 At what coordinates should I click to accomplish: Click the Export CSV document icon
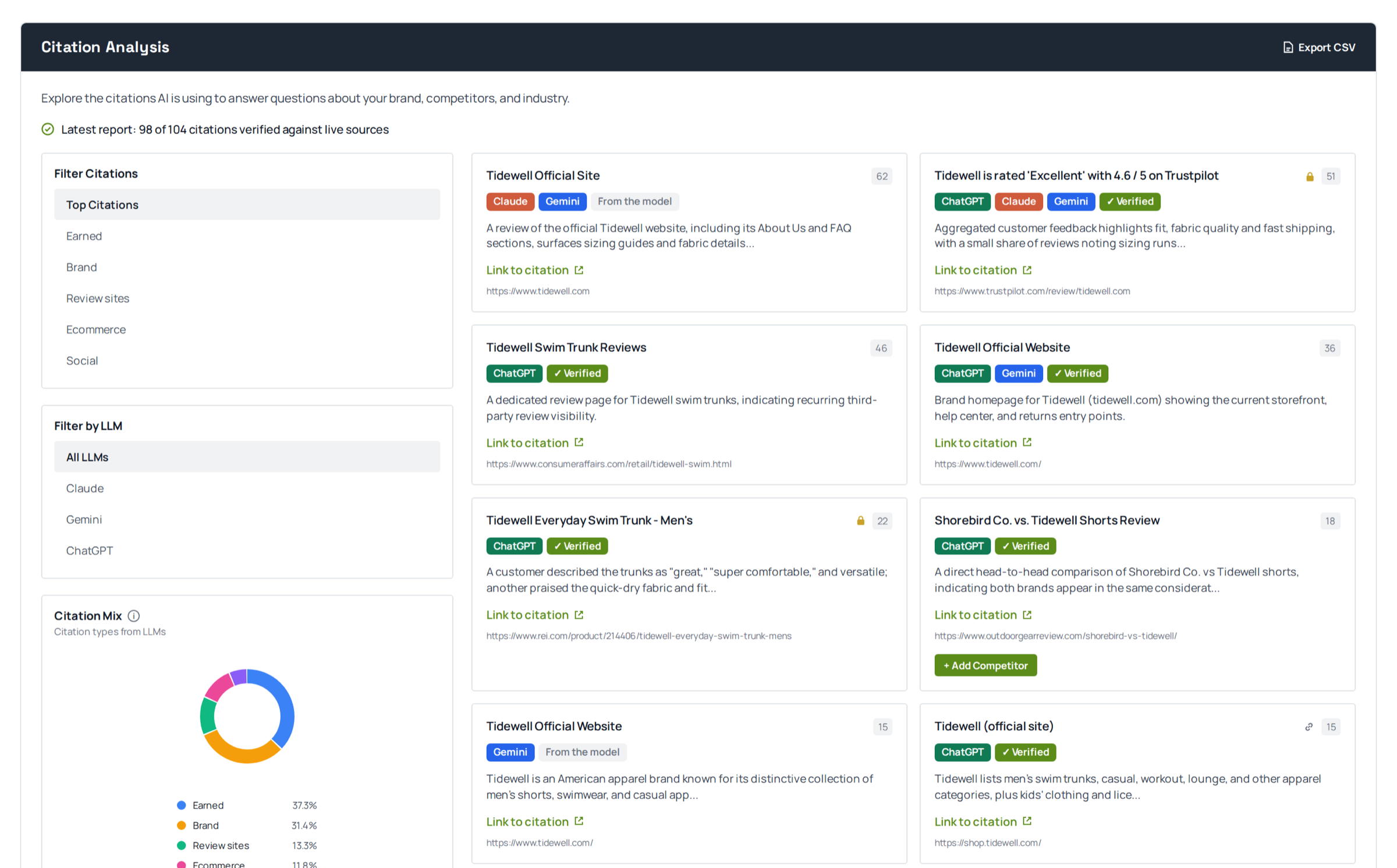click(1288, 47)
